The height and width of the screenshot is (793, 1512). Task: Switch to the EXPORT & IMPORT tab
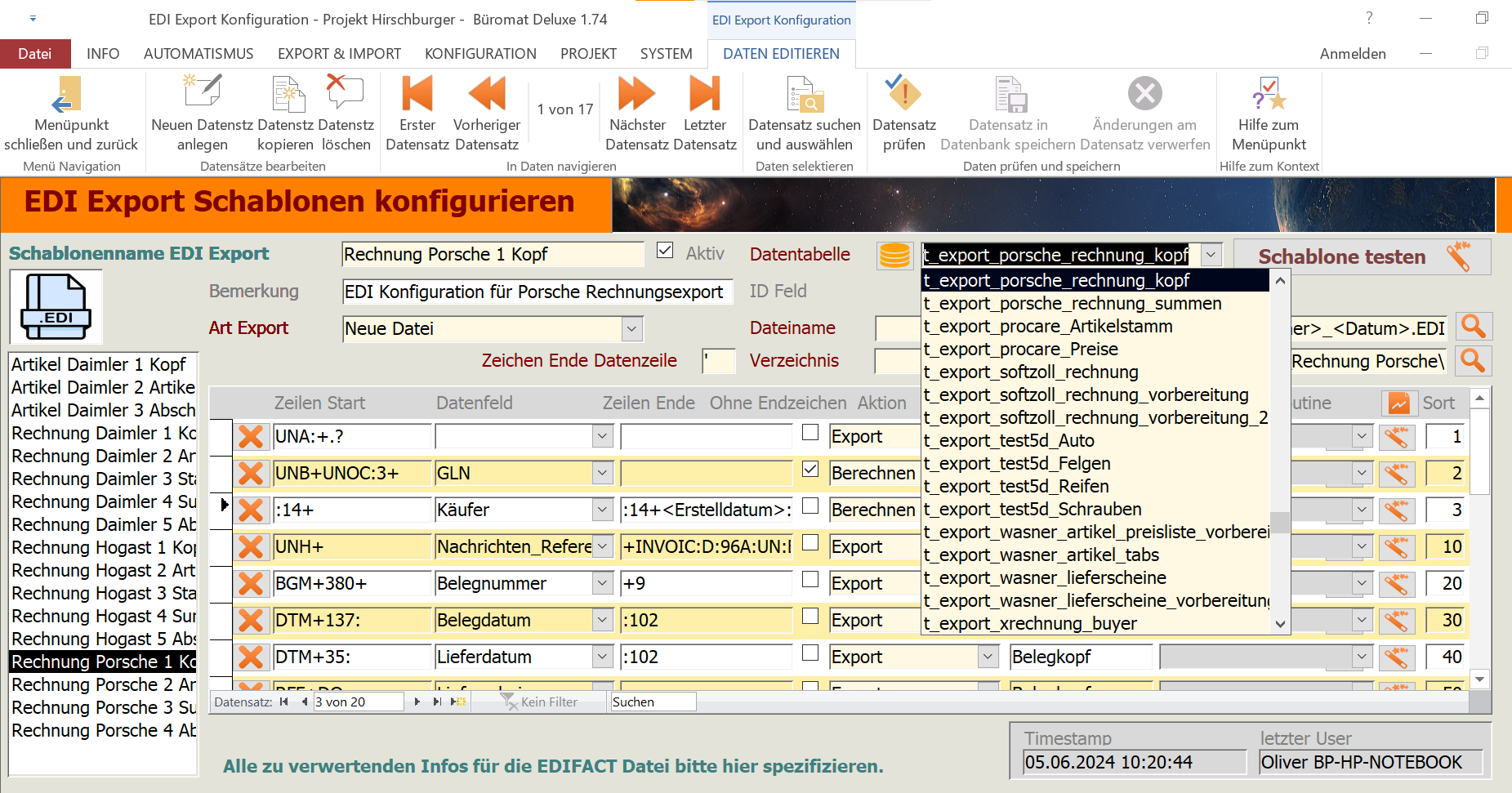click(339, 54)
